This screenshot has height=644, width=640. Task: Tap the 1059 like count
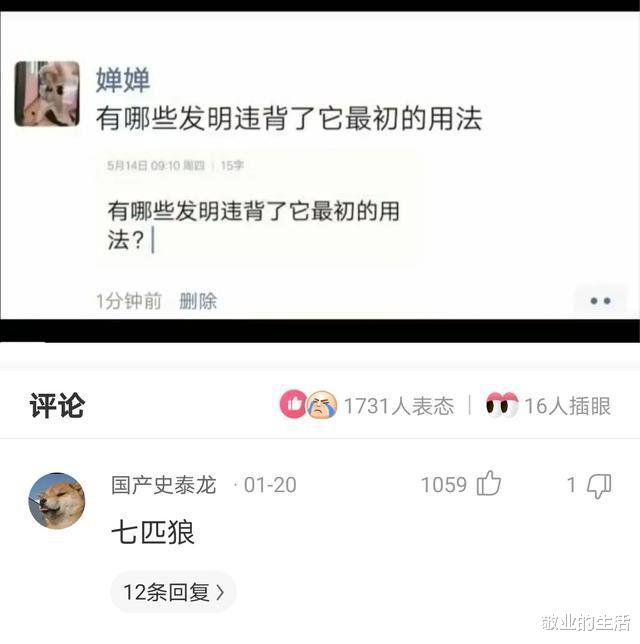point(444,485)
